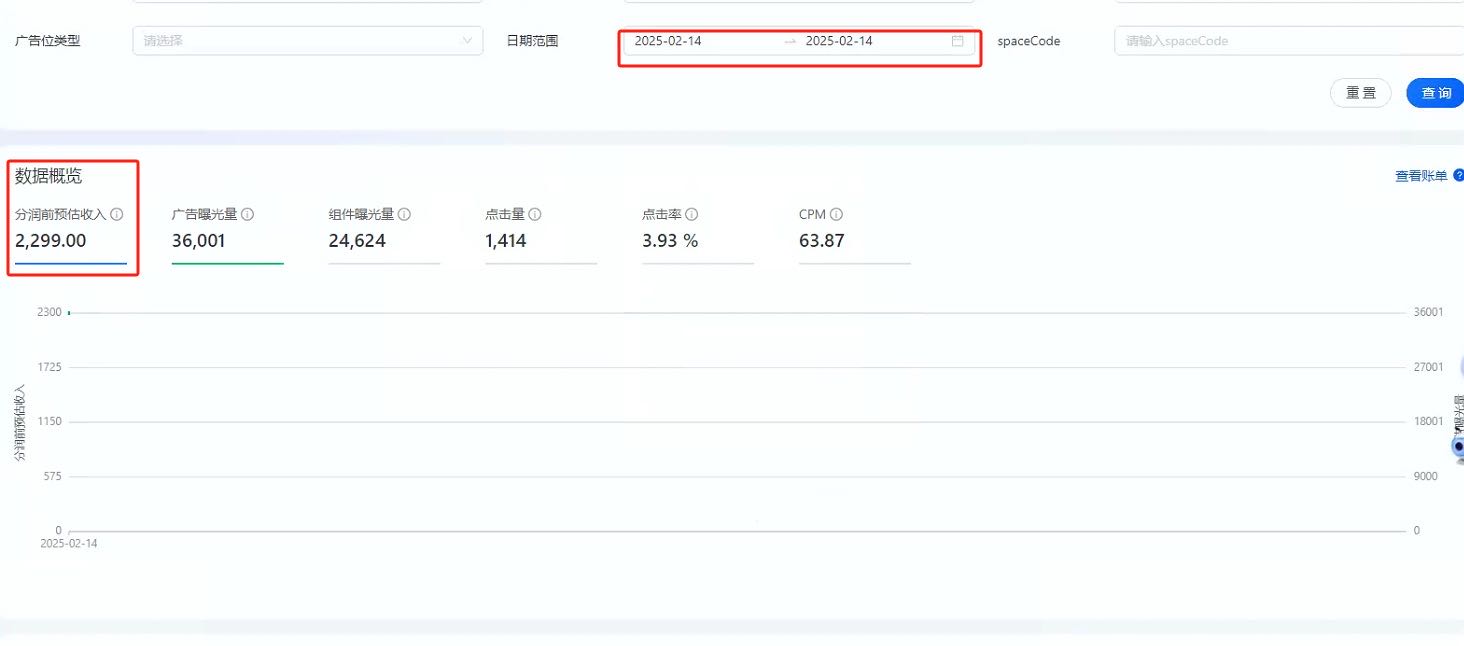The width and height of the screenshot is (1464, 646).
Task: Click the 3.93 % click rate value
Action: pyautogui.click(x=670, y=241)
